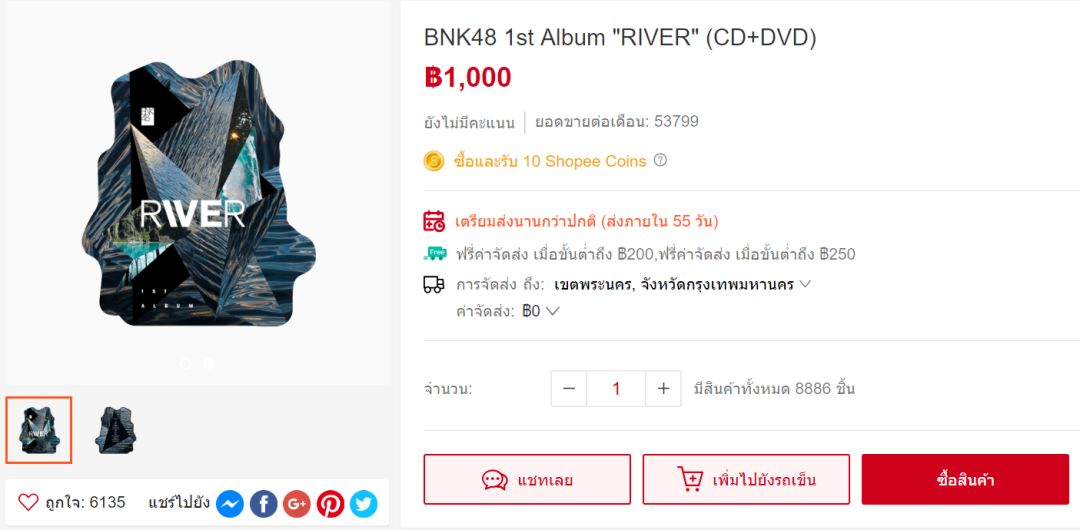The width and height of the screenshot is (1080, 530).
Task: Expand the shipping fee ฿0 dropdown
Action: [541, 311]
